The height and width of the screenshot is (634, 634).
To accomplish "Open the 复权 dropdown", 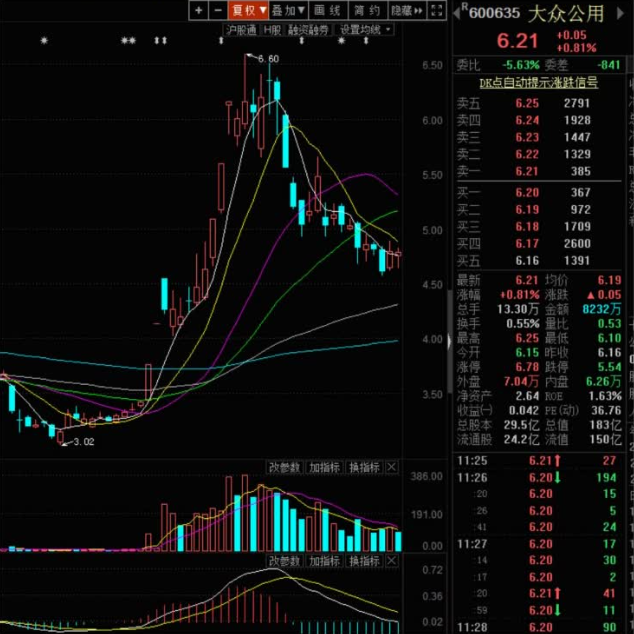I will 247,10.
